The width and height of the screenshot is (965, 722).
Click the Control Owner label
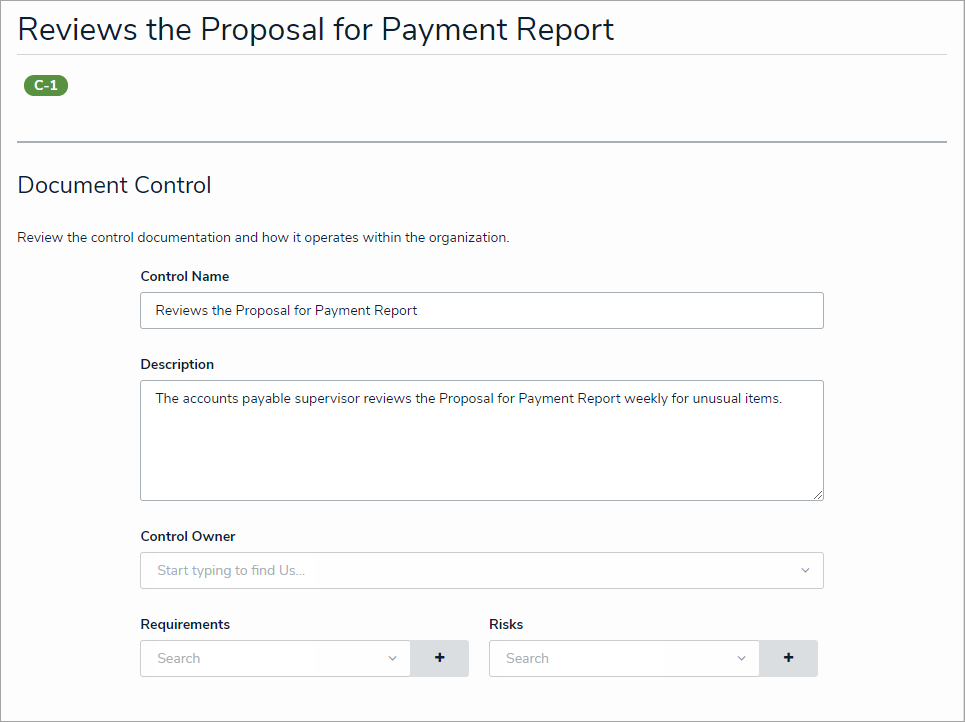pos(188,537)
